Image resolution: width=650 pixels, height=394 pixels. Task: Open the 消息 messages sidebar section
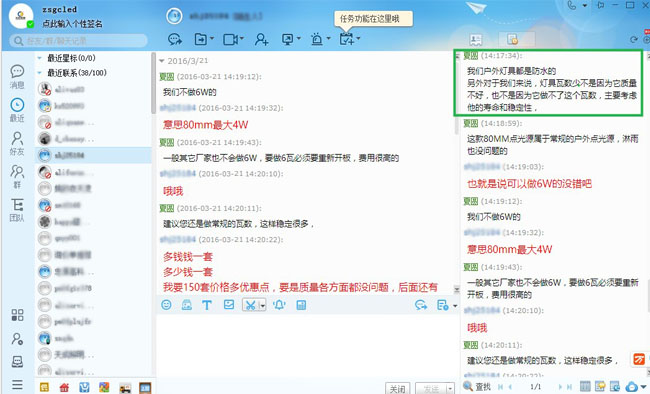pos(17,76)
